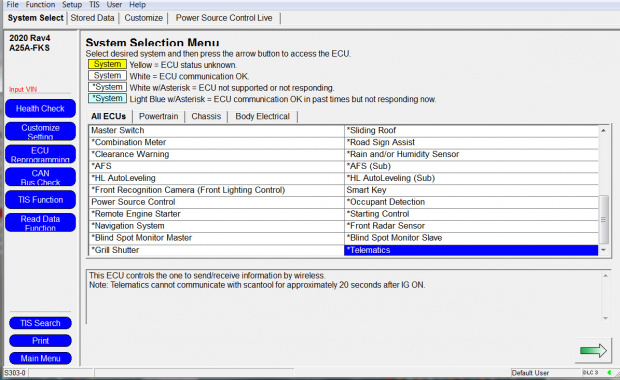Click the light blue *System legend swatch
Screen dimensions: 620x380
(107, 98)
